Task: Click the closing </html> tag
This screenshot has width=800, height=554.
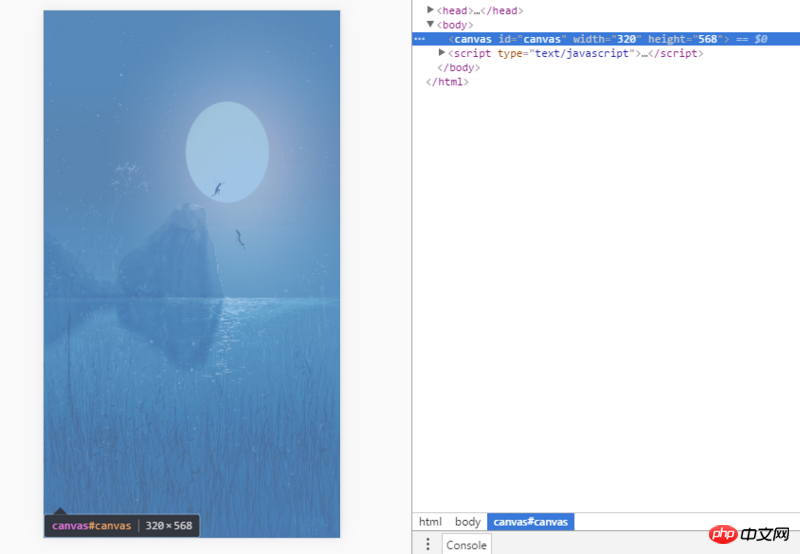Action: [x=447, y=82]
